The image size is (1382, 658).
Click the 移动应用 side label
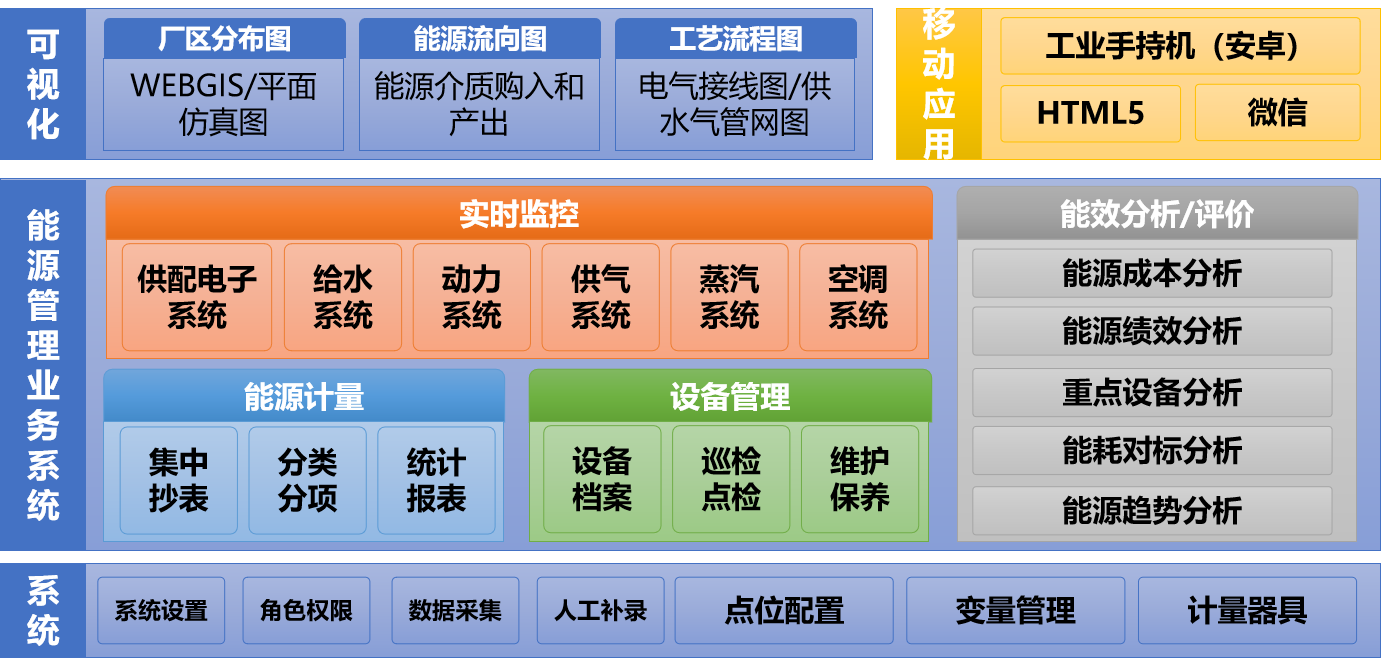tap(939, 84)
